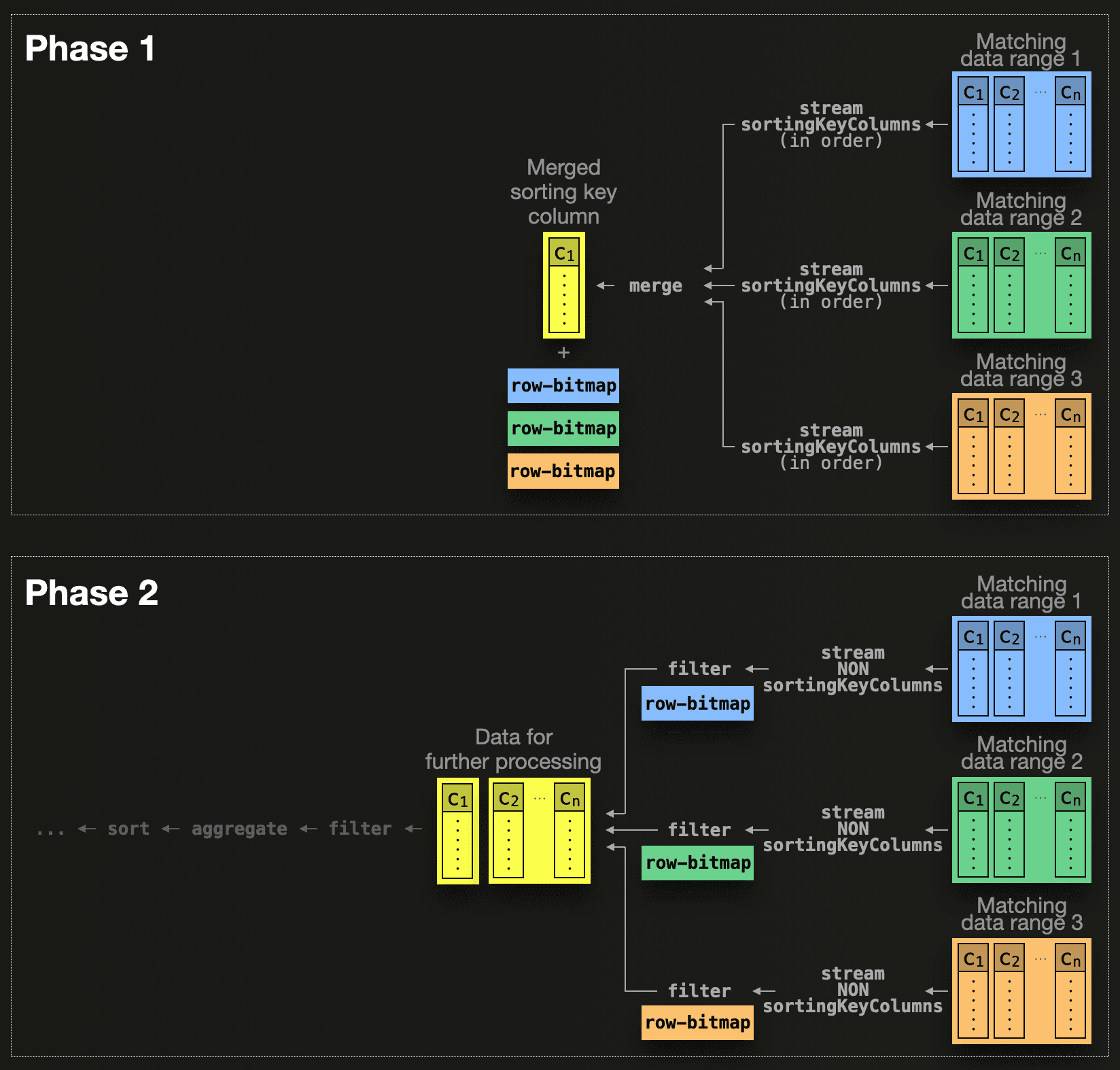The image size is (1120, 1070).
Task: Select the yellow merged sorting key C1 column in Phase 1
Action: click(563, 286)
